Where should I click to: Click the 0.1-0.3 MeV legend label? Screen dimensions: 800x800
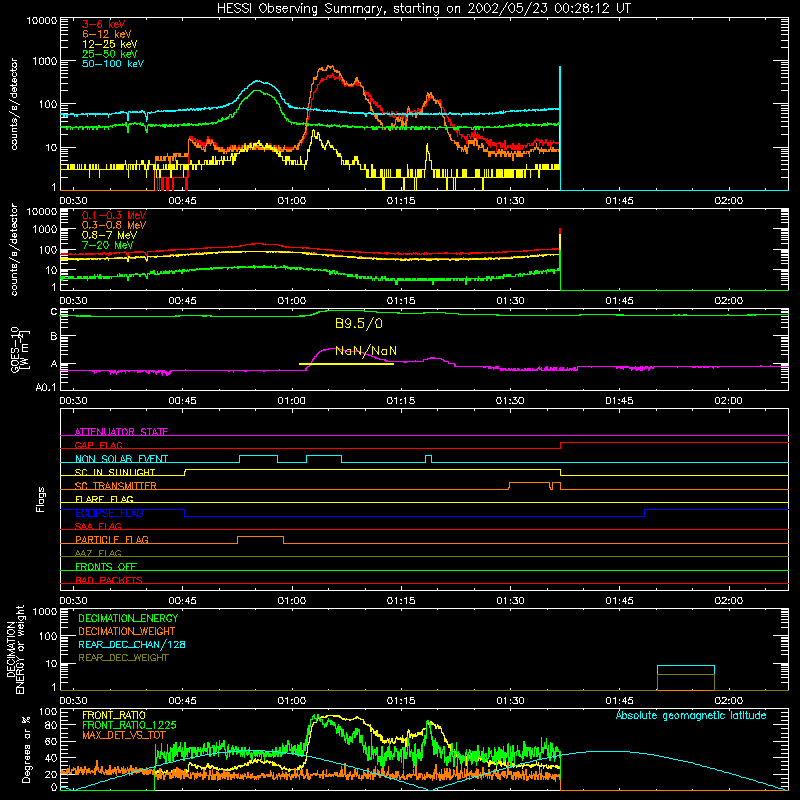pyautogui.click(x=114, y=215)
